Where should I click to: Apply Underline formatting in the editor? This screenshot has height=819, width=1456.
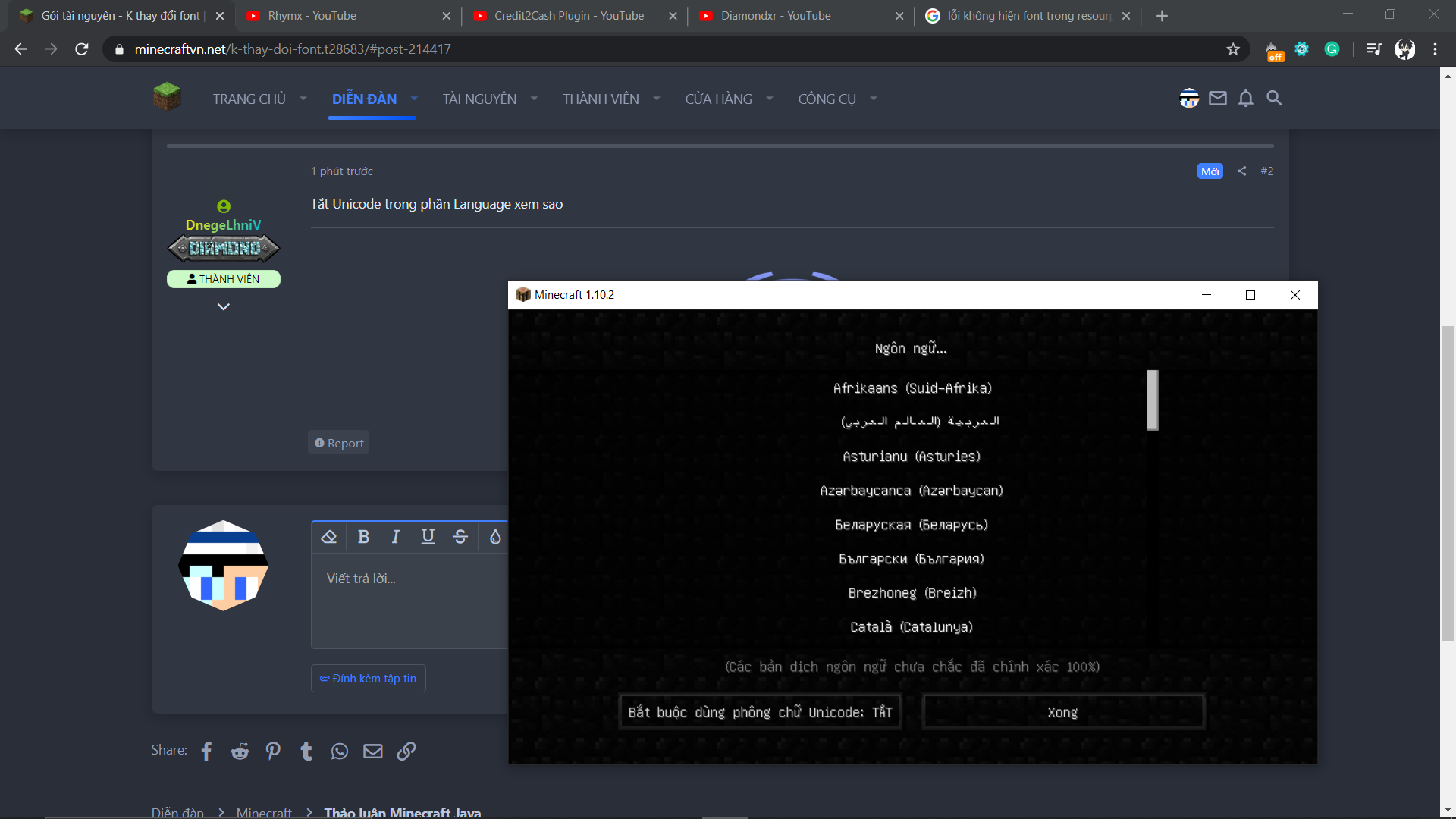pyautogui.click(x=428, y=537)
